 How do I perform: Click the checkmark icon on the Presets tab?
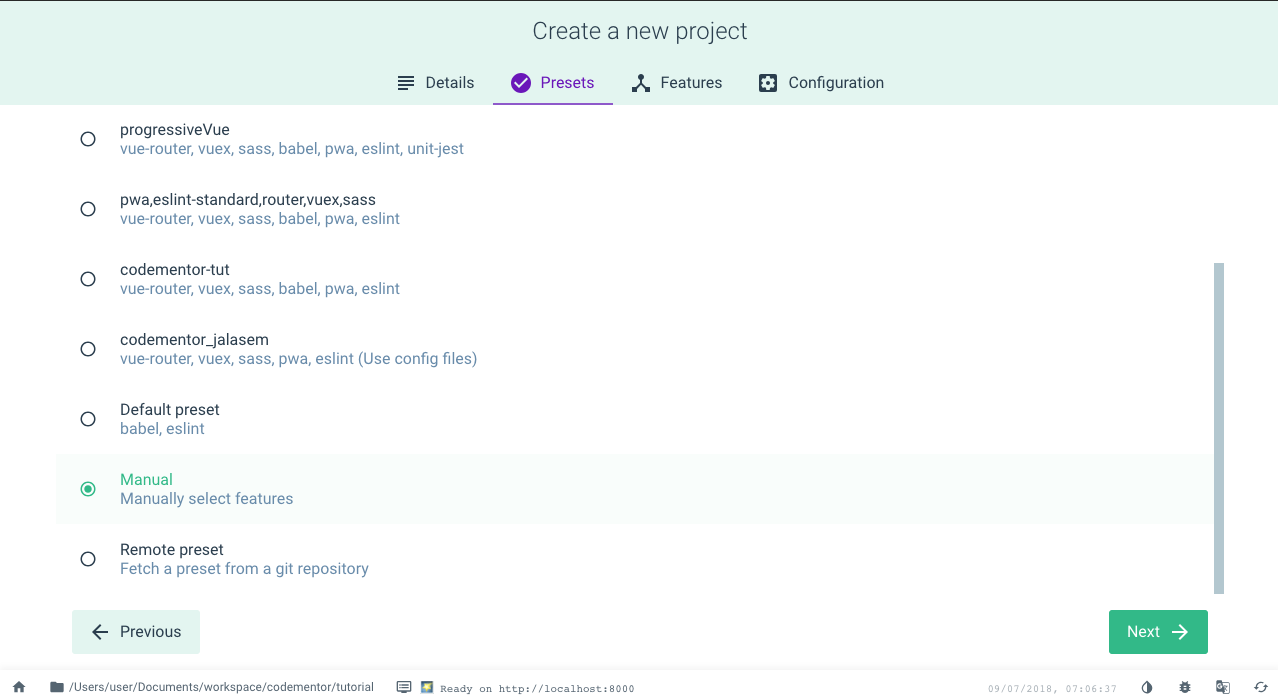pyautogui.click(x=520, y=82)
